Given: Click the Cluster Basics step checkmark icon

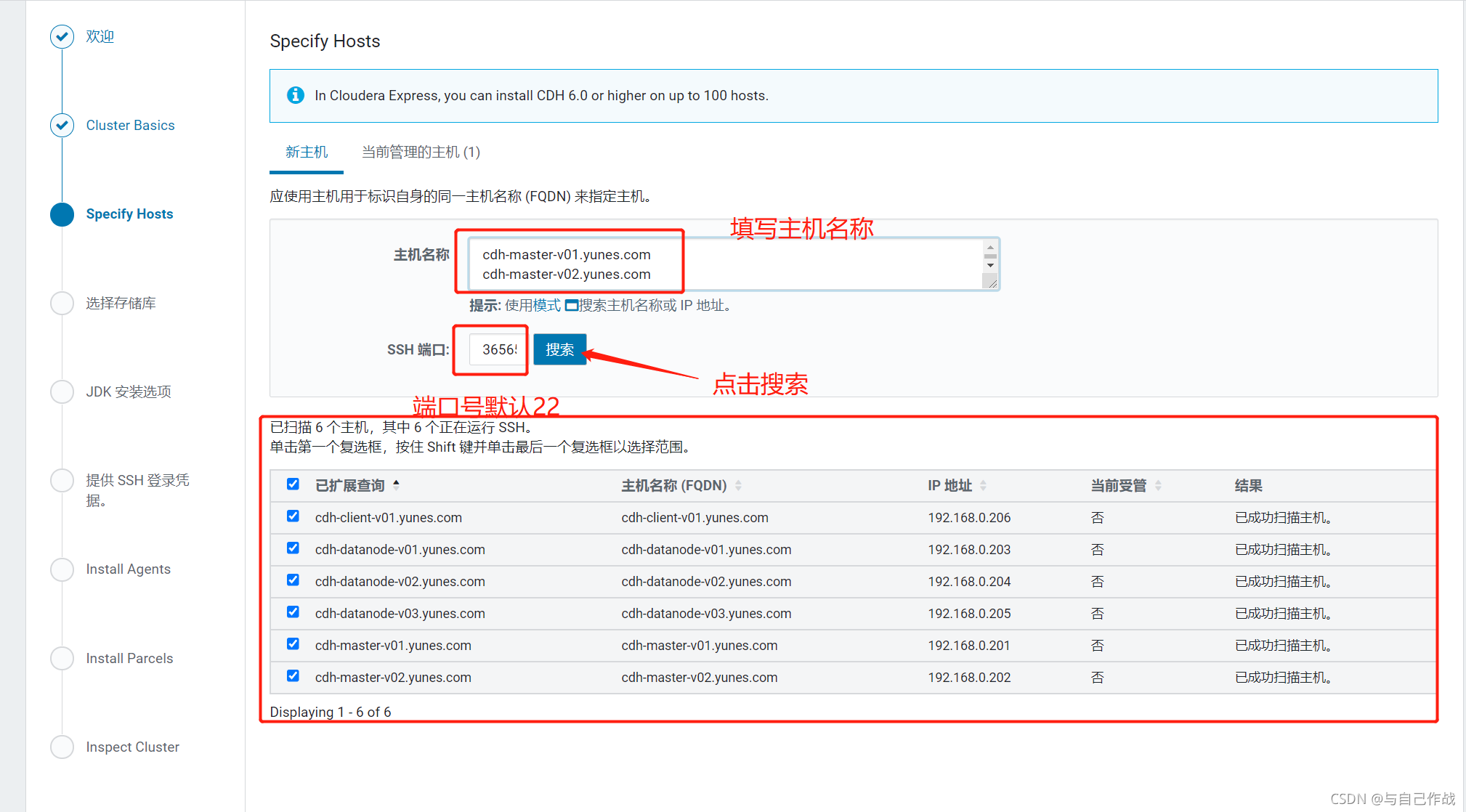Looking at the screenshot, I should coord(62,125).
